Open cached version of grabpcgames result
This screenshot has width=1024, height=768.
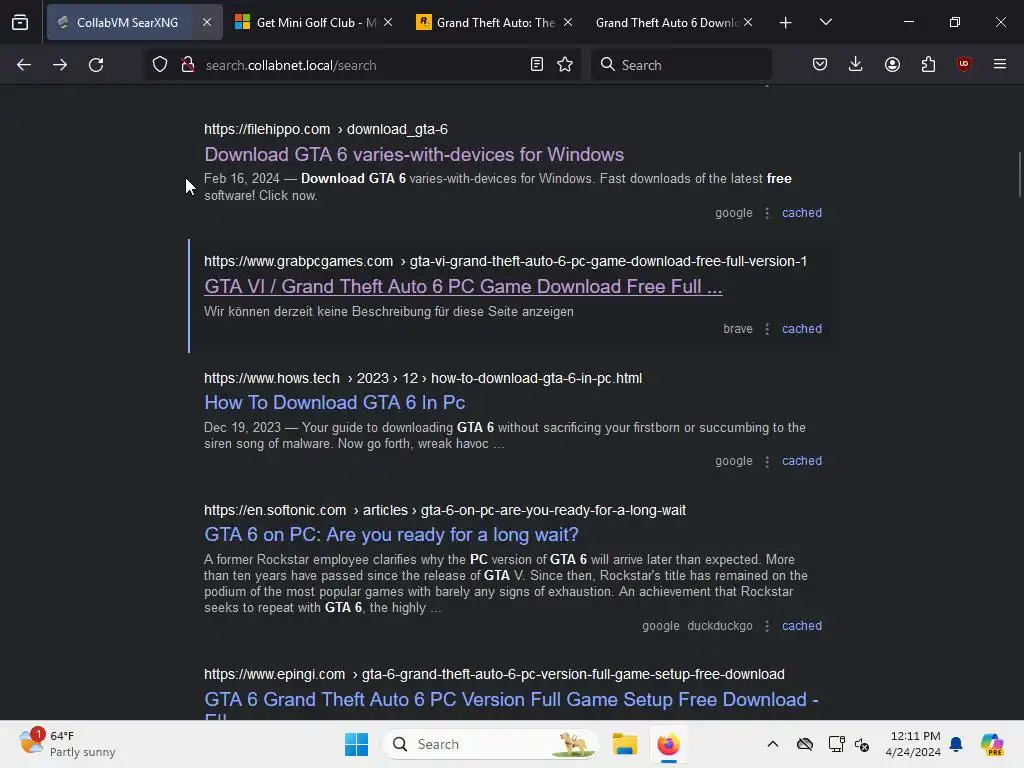click(x=801, y=329)
